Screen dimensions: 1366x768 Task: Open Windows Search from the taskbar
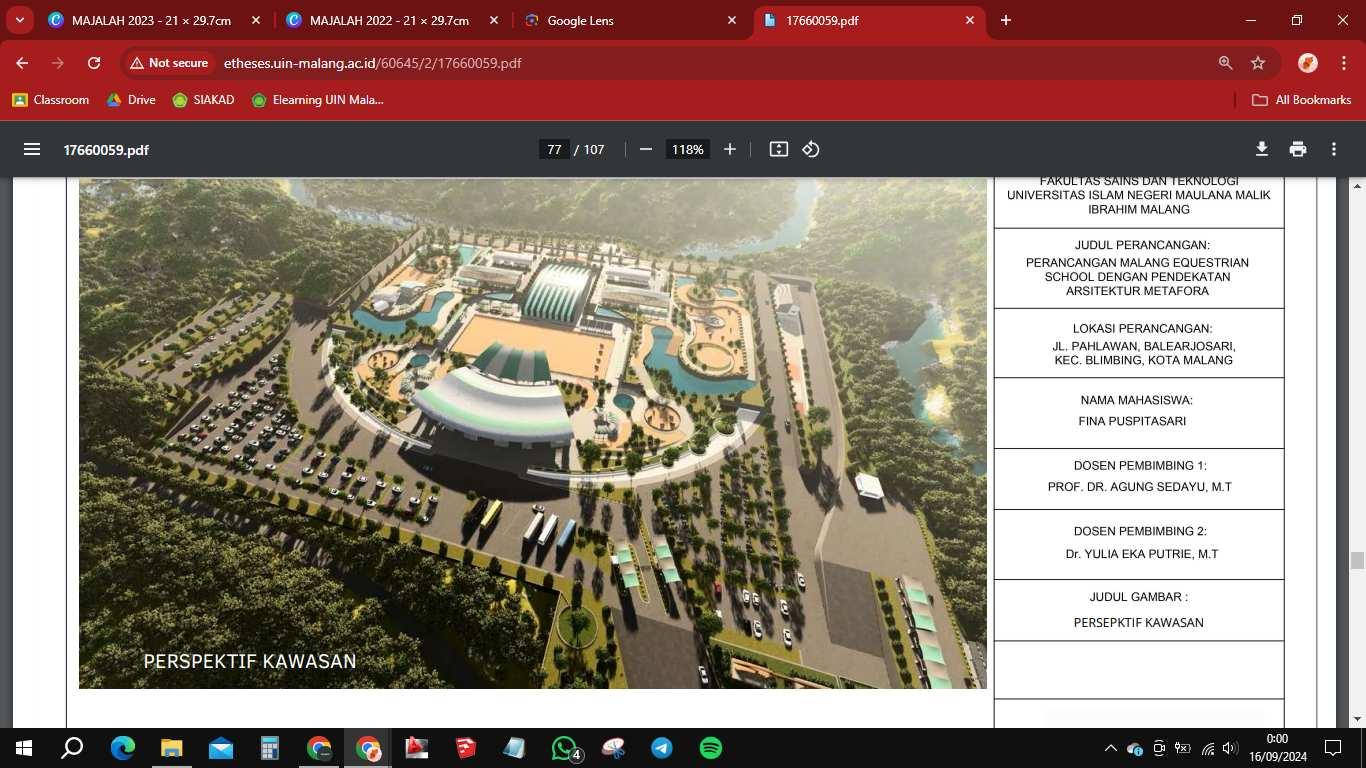(x=72, y=748)
